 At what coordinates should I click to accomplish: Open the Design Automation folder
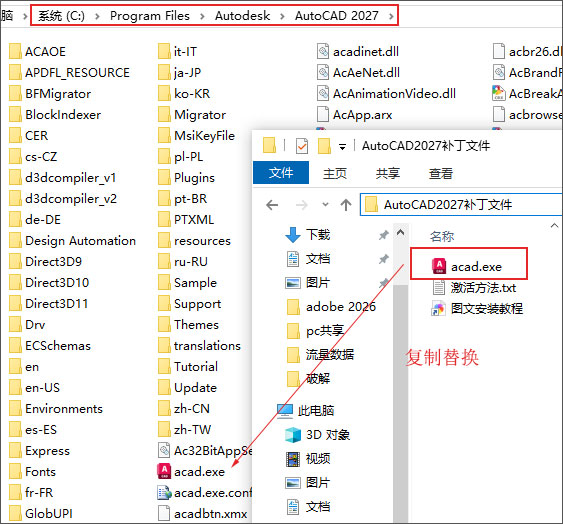(73, 240)
